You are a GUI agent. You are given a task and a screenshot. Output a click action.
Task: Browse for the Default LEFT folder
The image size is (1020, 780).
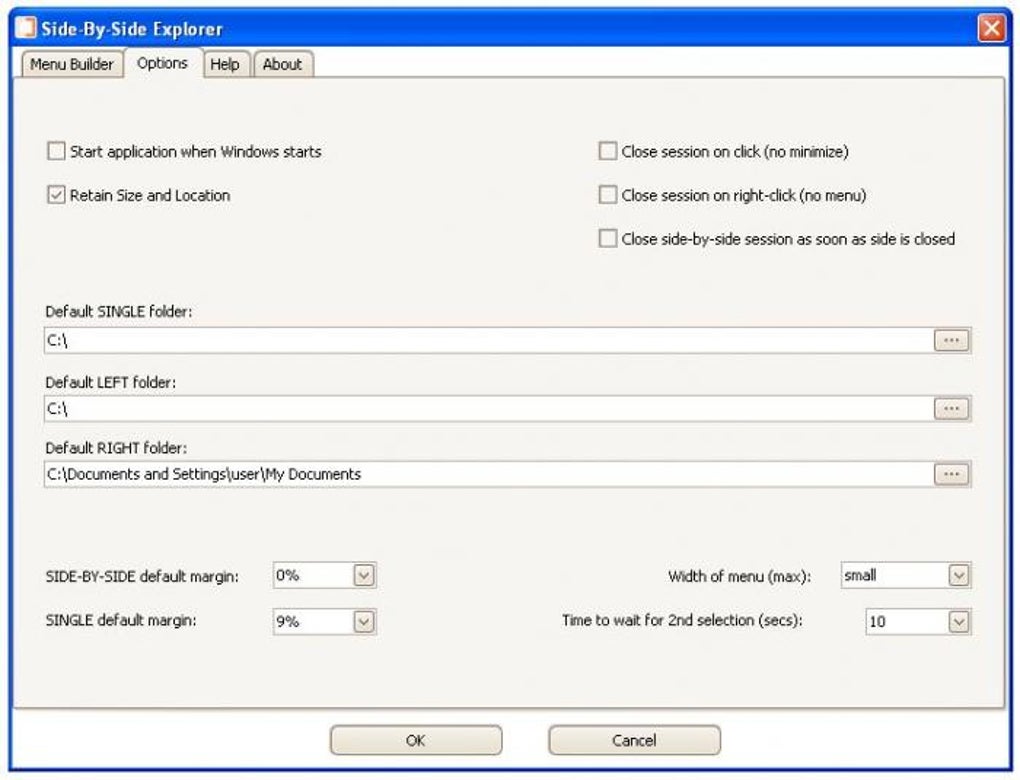point(951,409)
